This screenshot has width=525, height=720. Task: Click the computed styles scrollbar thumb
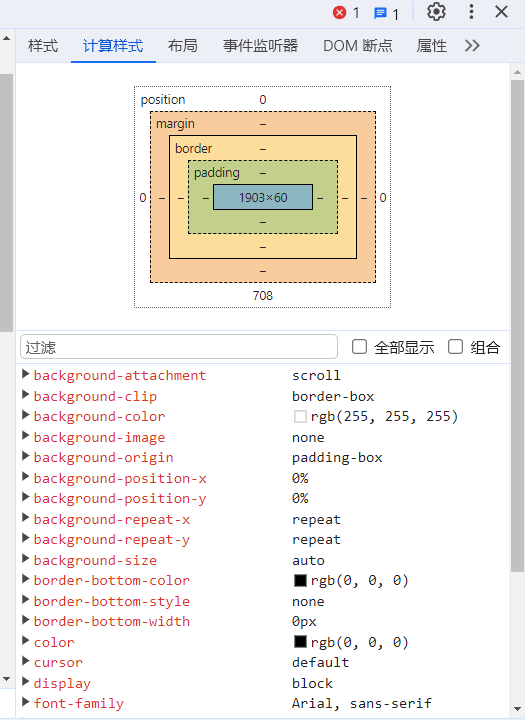tap(517, 326)
